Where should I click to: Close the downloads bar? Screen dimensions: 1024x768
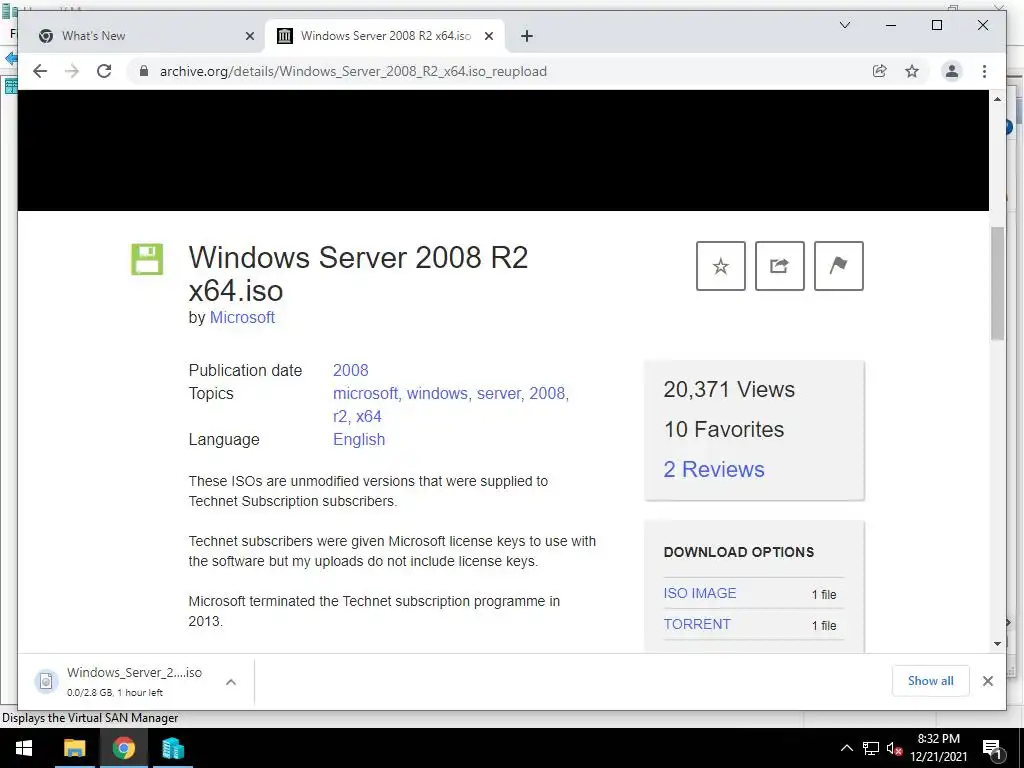[x=987, y=681]
